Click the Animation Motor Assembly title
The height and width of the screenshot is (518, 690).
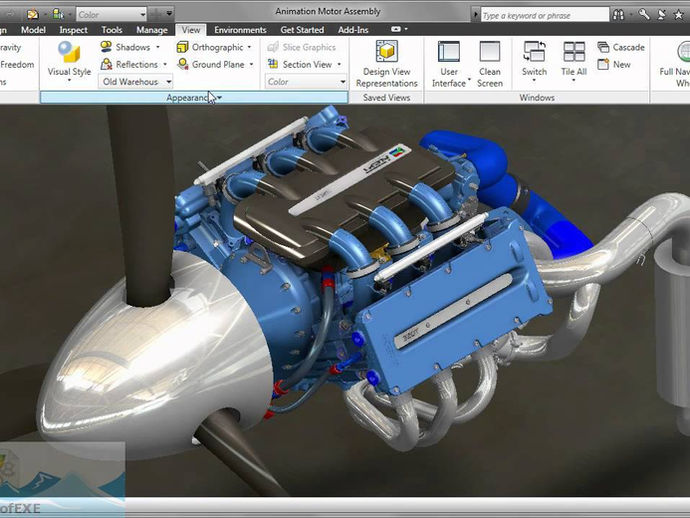pyautogui.click(x=328, y=11)
